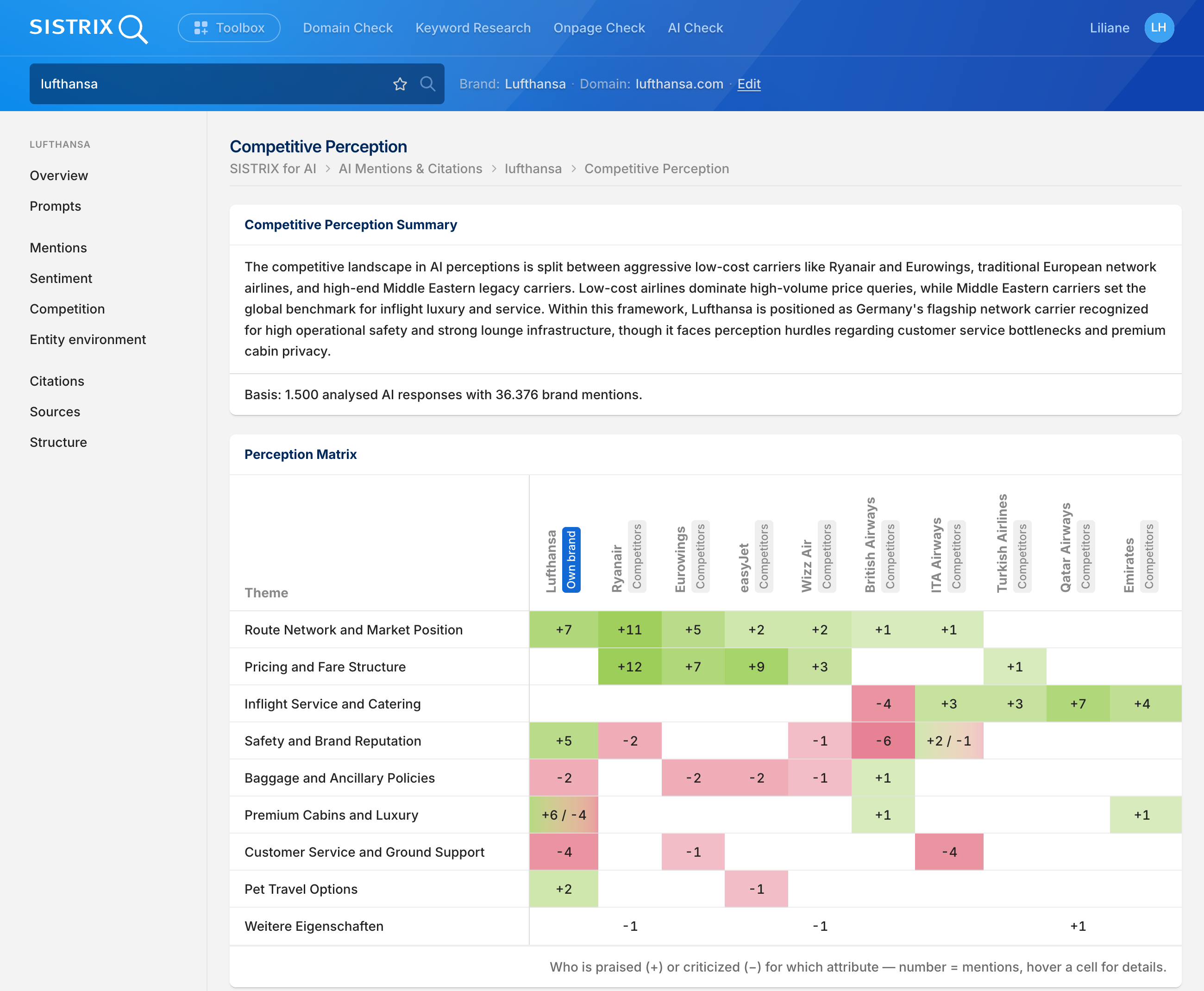Open the LH user avatar
Image resolution: width=1204 pixels, height=991 pixels.
click(x=1159, y=28)
